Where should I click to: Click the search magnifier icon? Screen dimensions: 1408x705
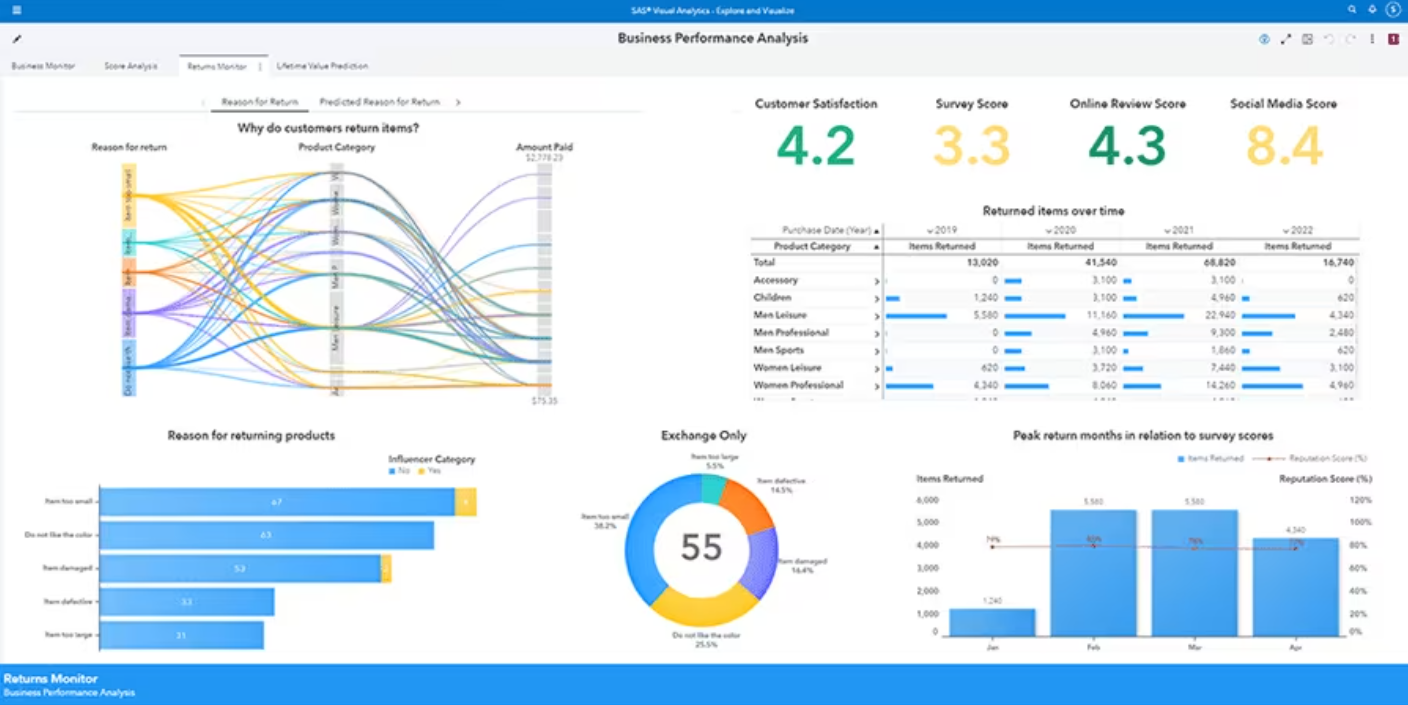[x=1352, y=10]
